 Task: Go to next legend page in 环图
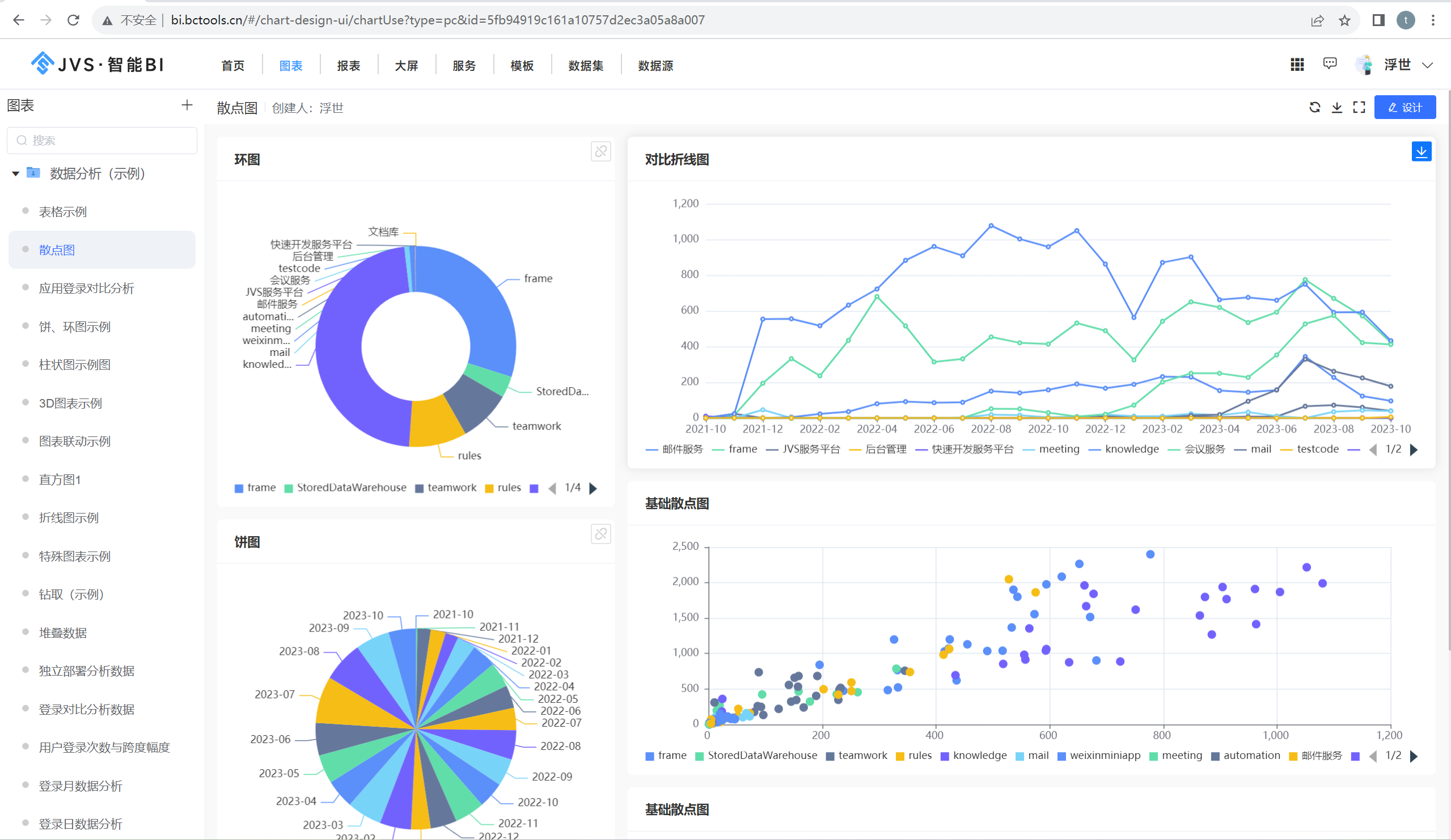(x=594, y=489)
